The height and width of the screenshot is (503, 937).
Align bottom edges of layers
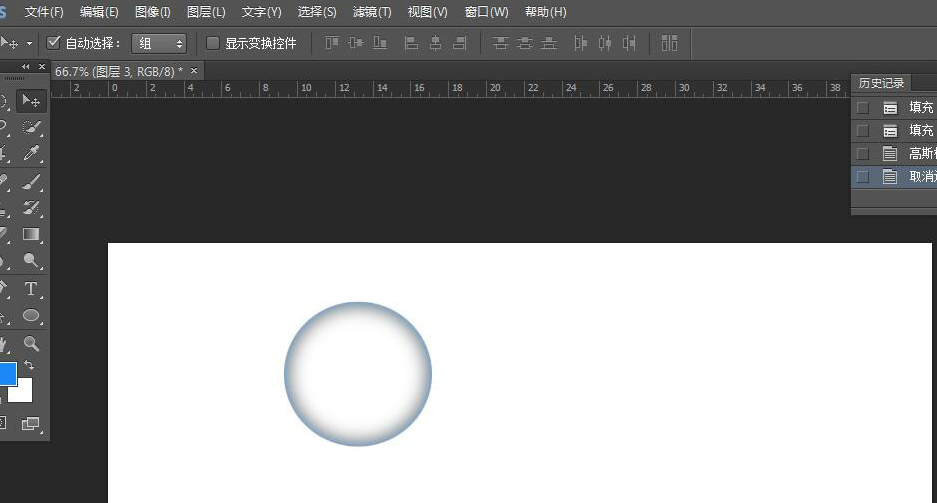tap(380, 43)
